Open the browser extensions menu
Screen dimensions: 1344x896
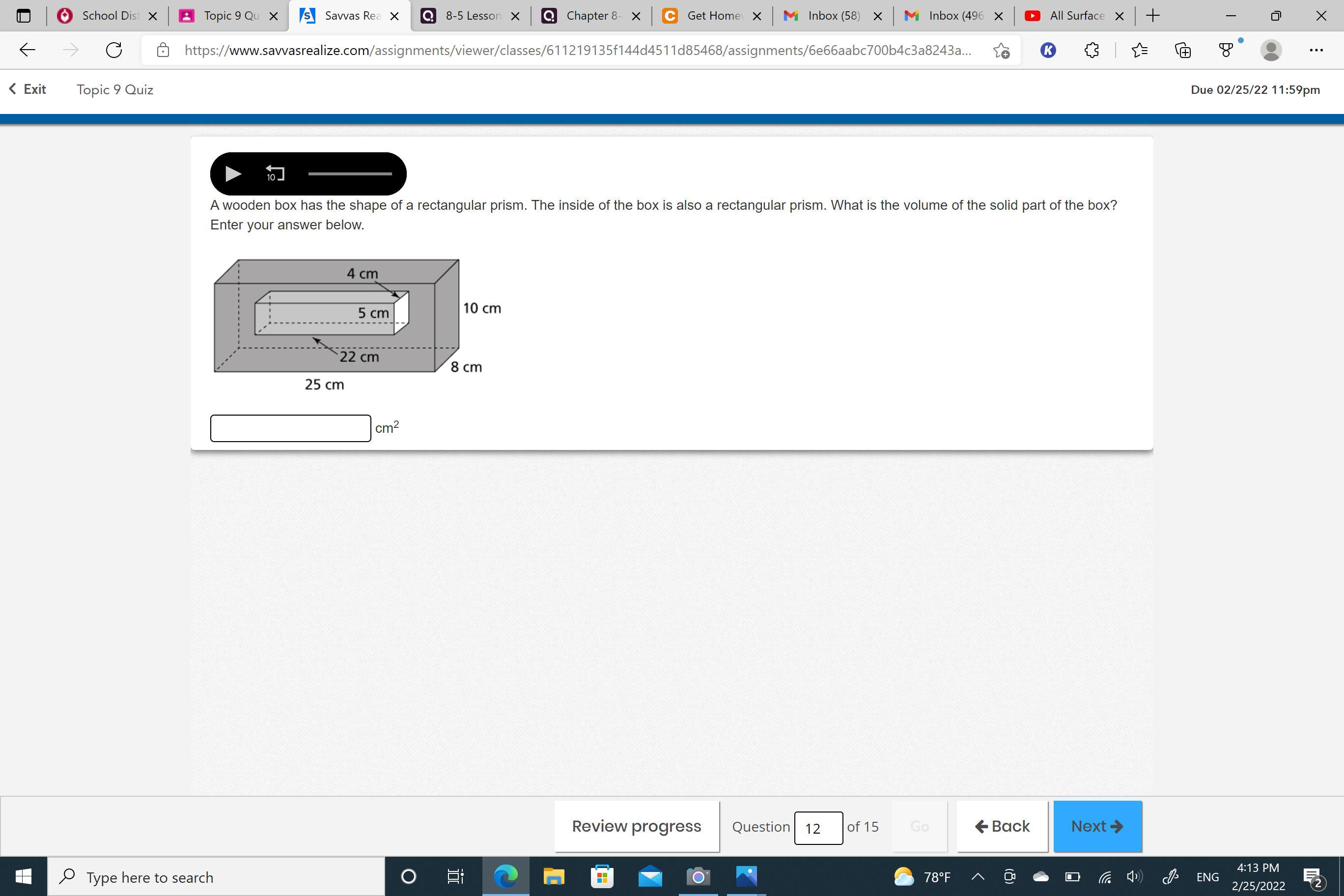click(1092, 50)
